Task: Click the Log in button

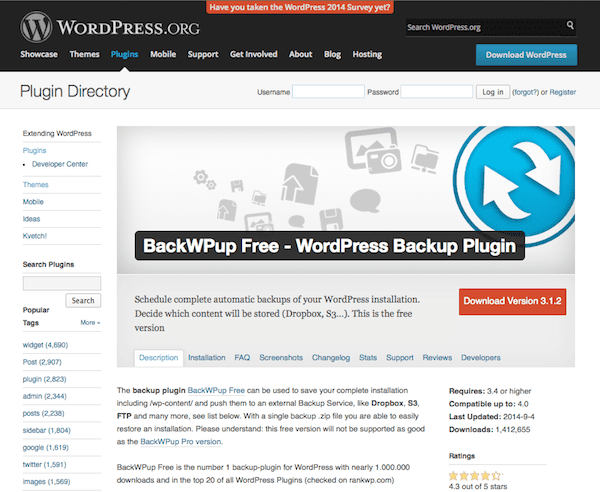Action: [x=493, y=92]
